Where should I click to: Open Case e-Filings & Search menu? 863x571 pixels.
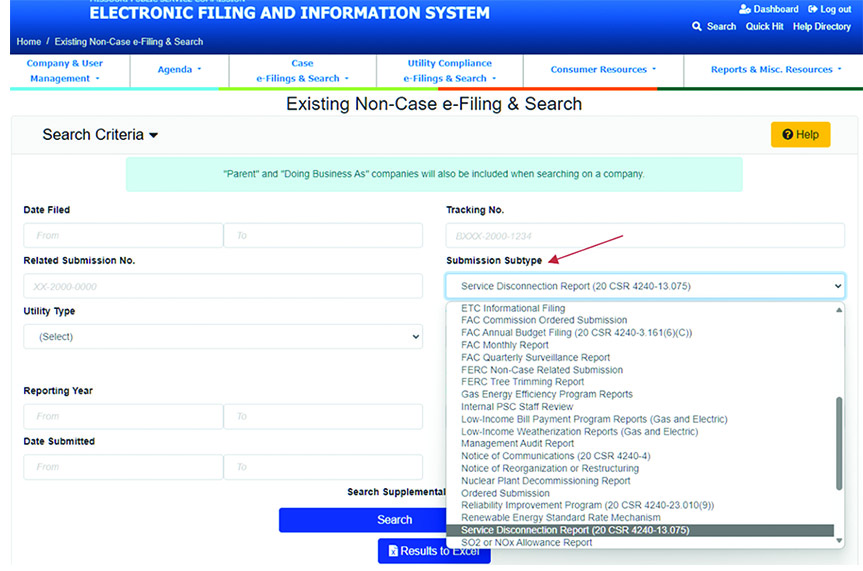click(x=302, y=70)
